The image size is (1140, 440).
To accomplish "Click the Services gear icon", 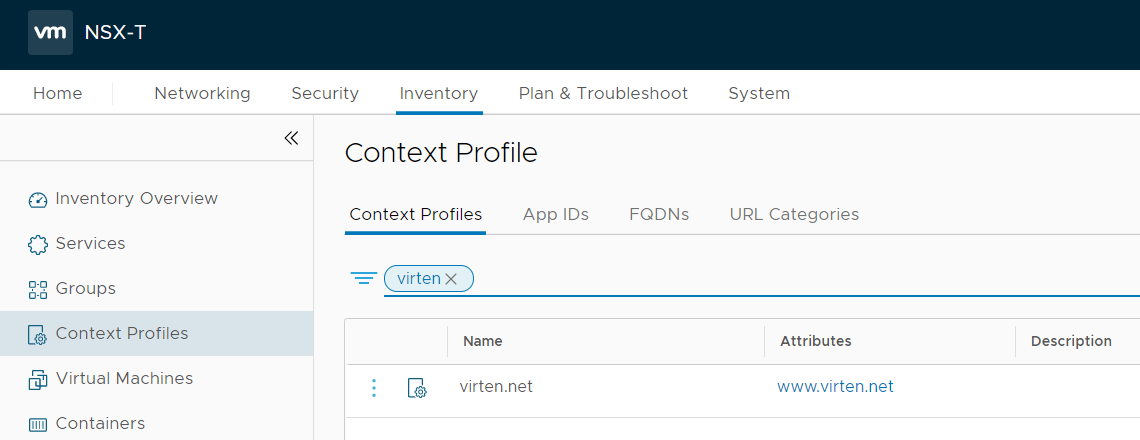I will pyautogui.click(x=38, y=244).
